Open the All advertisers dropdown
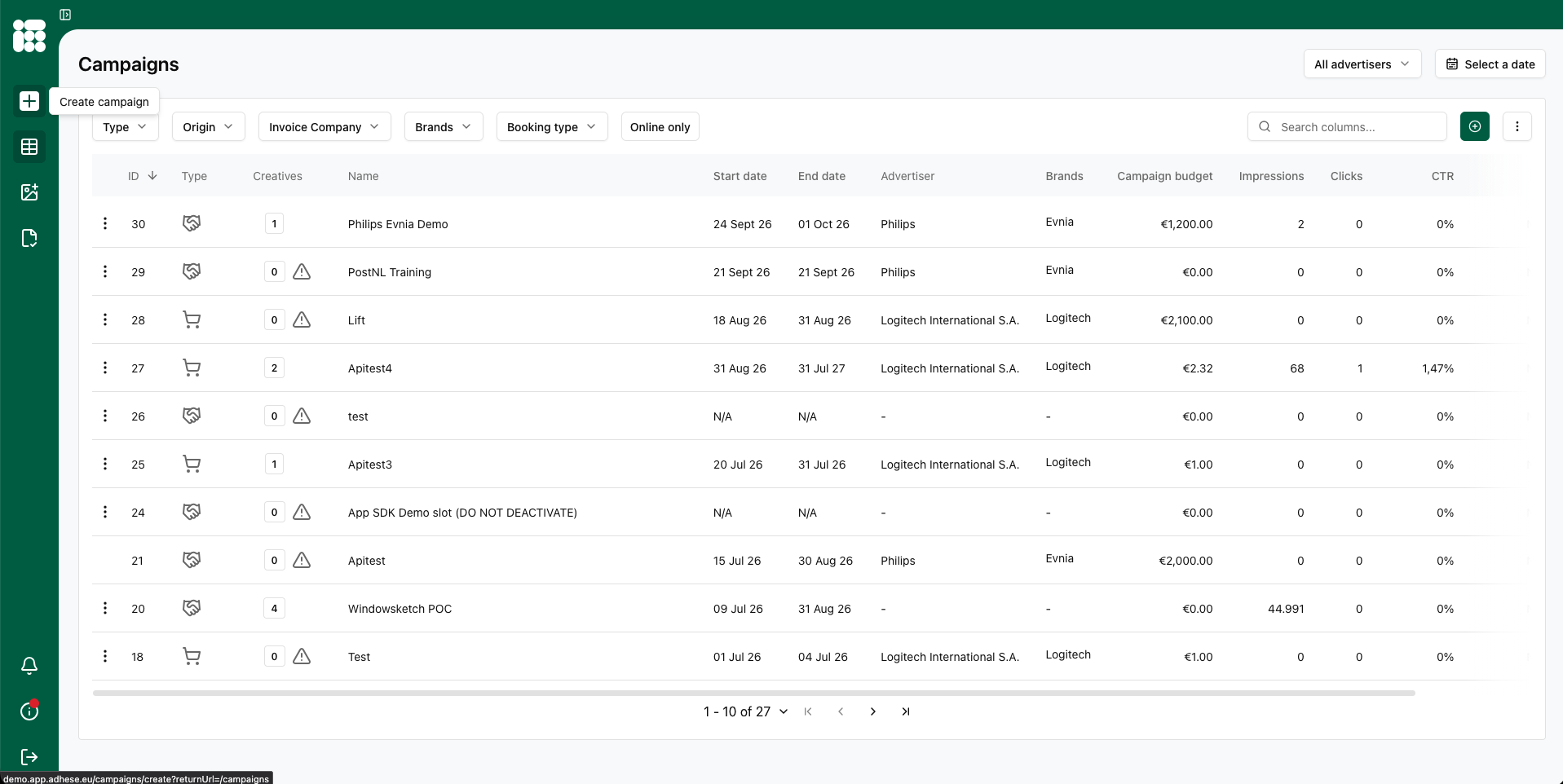The image size is (1563, 784). tap(1362, 64)
